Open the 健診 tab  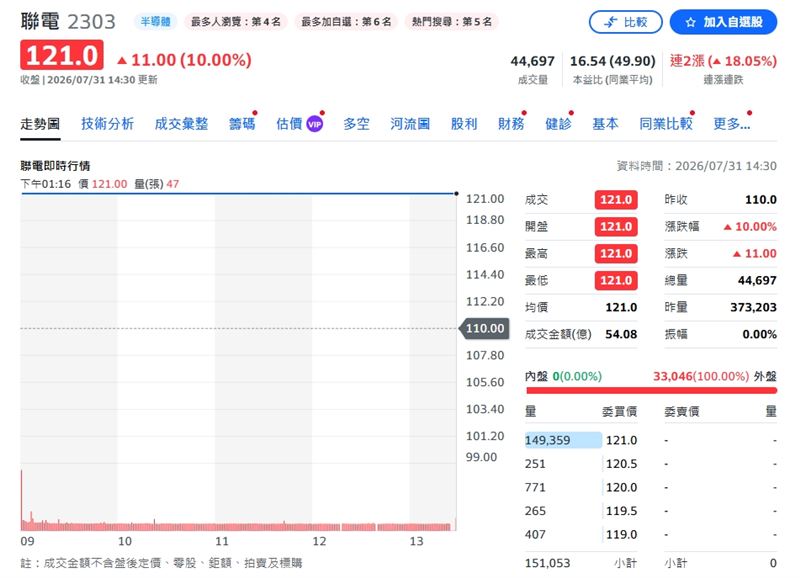click(558, 124)
